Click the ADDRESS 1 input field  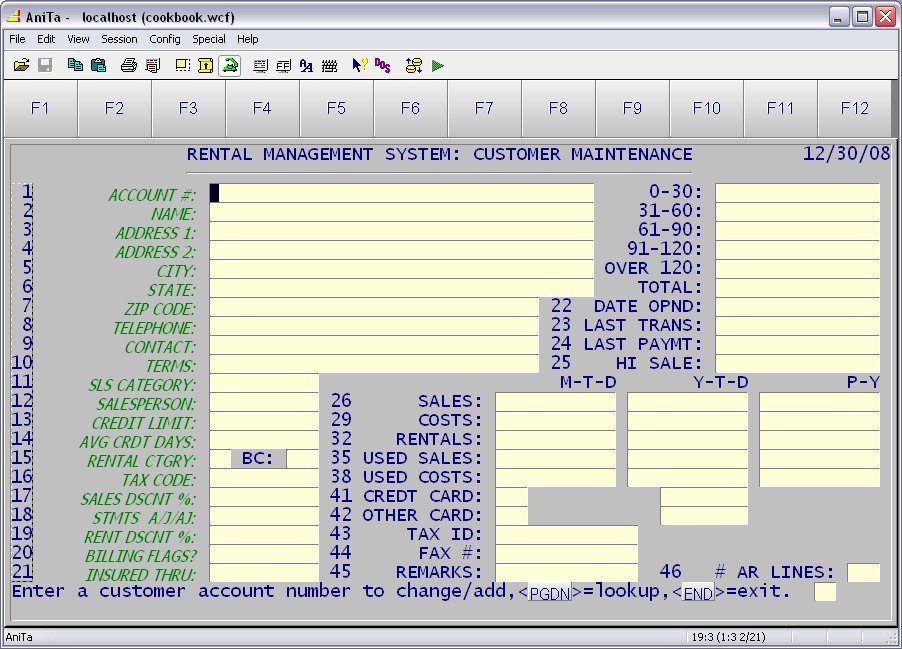pos(402,231)
